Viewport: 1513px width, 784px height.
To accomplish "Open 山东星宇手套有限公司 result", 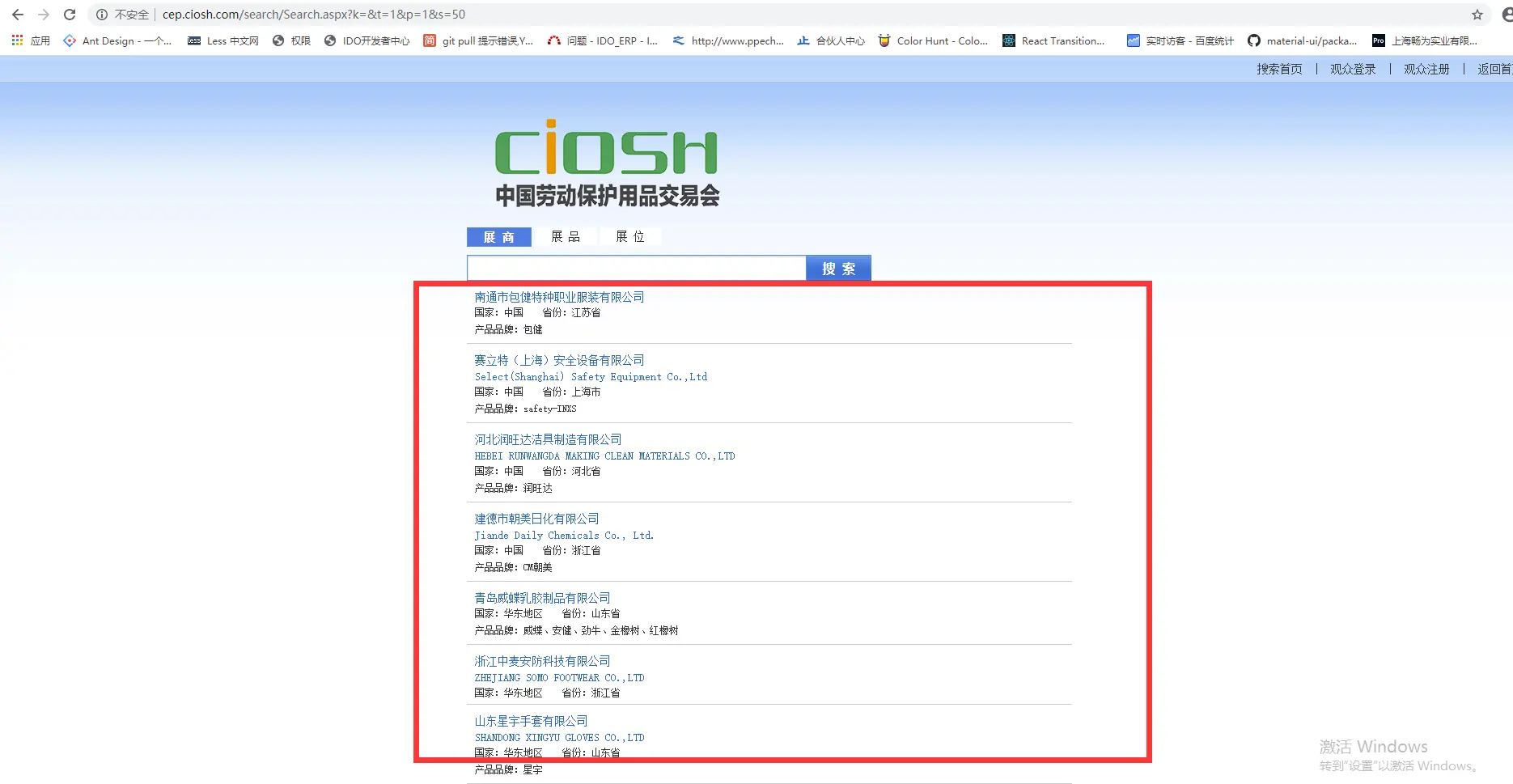I will [531, 721].
